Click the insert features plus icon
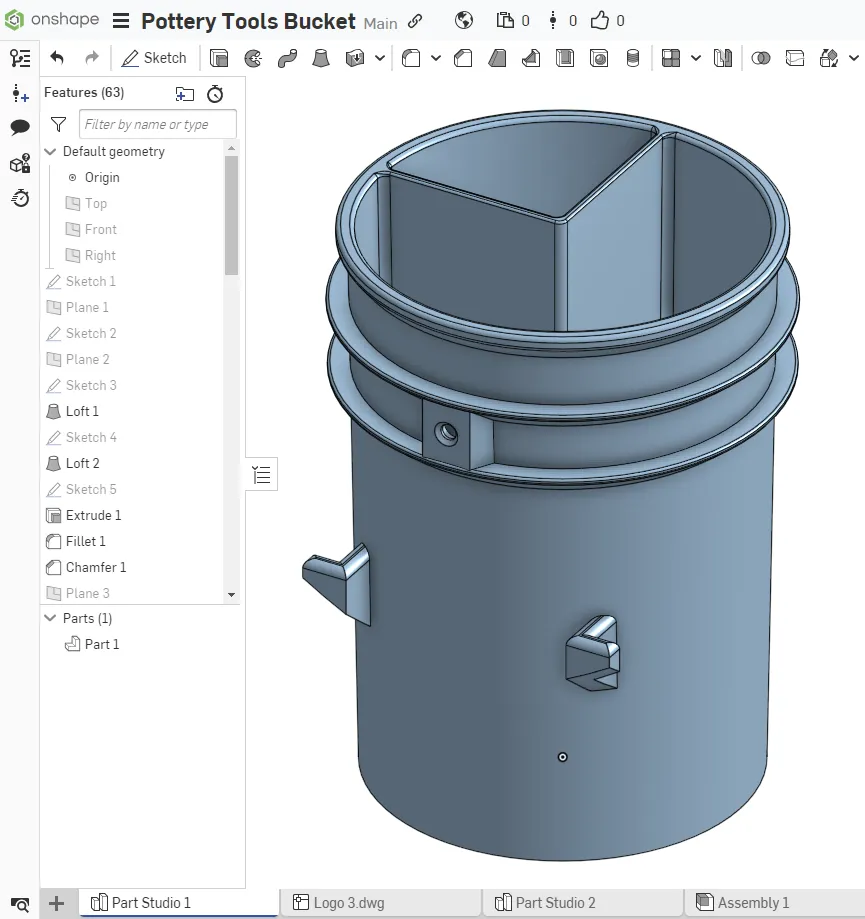 [x=20, y=93]
